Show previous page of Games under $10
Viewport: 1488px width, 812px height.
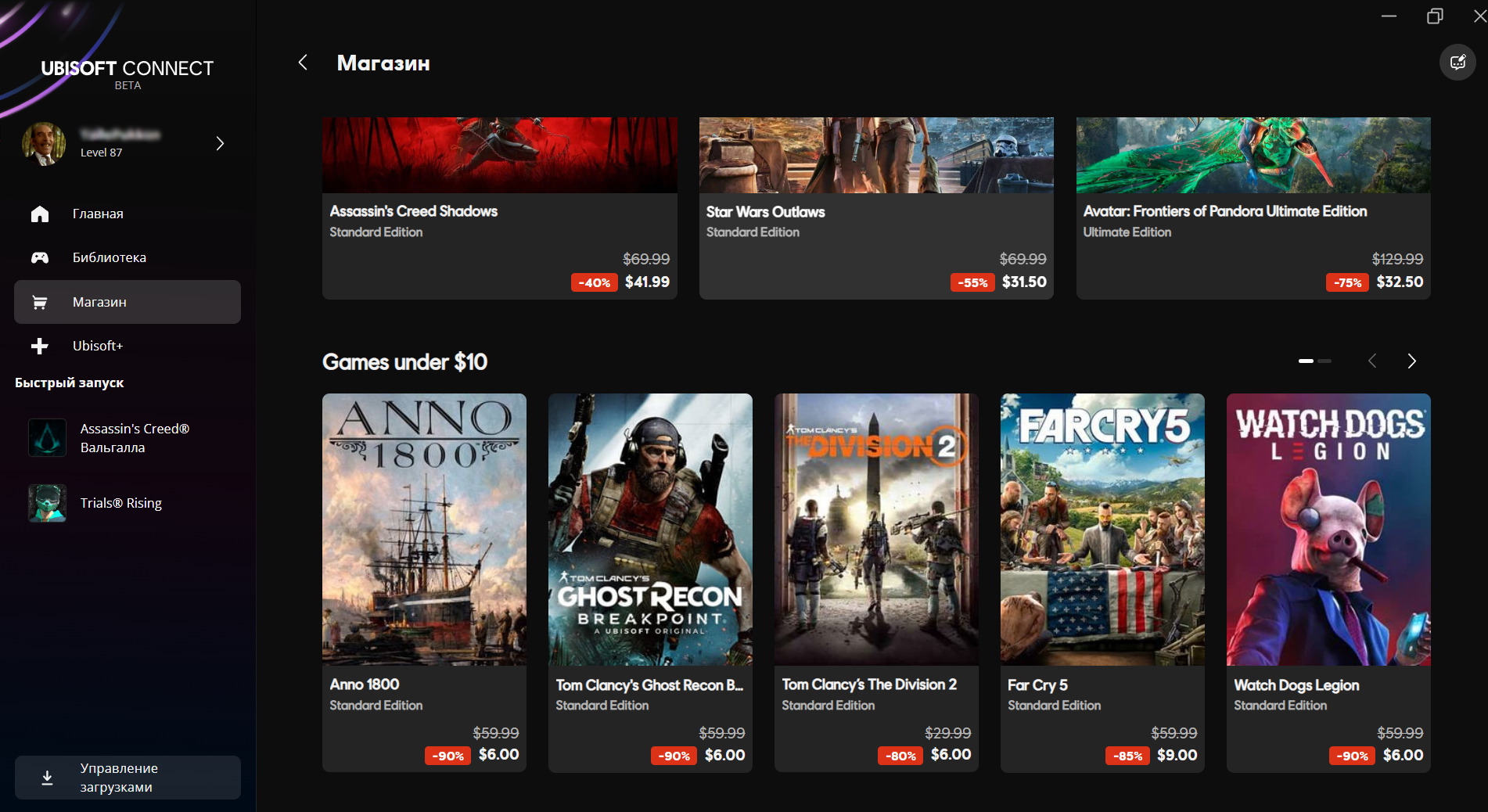[x=1372, y=361]
